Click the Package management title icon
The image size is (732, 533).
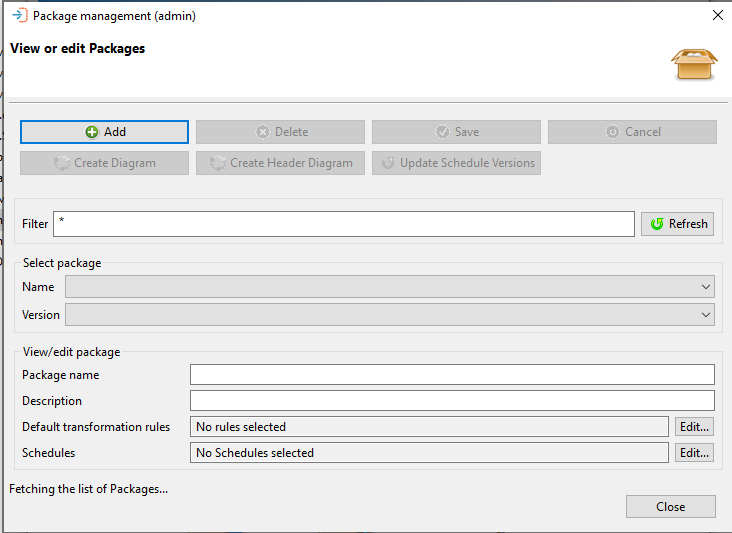click(20, 15)
